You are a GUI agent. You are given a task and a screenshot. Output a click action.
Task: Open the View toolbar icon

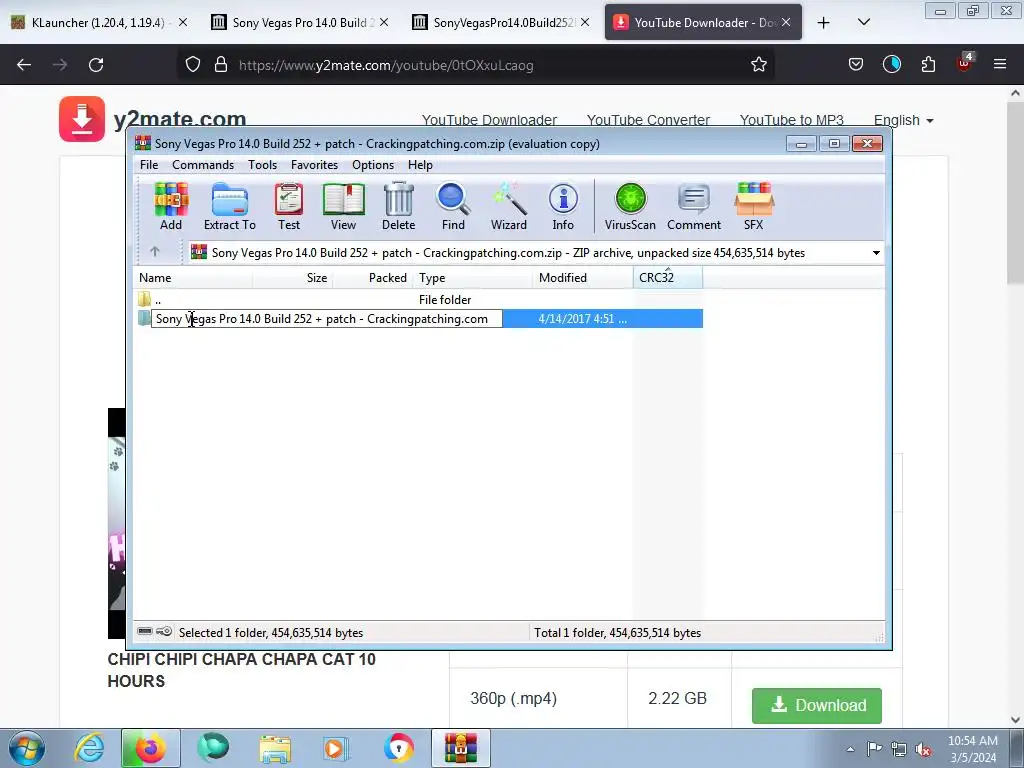click(x=344, y=206)
